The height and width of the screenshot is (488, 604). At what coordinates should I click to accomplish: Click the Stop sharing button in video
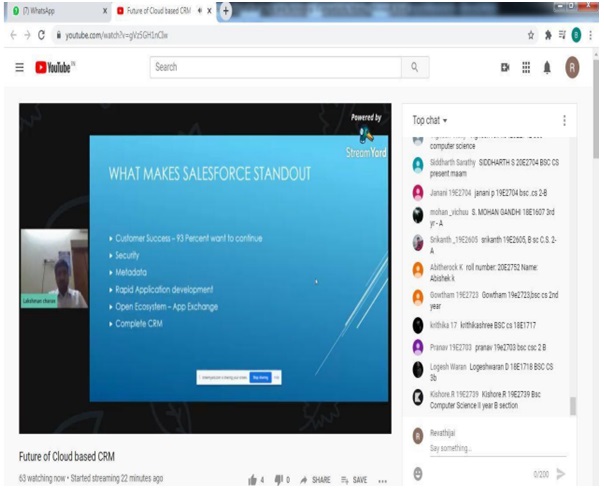(260, 377)
